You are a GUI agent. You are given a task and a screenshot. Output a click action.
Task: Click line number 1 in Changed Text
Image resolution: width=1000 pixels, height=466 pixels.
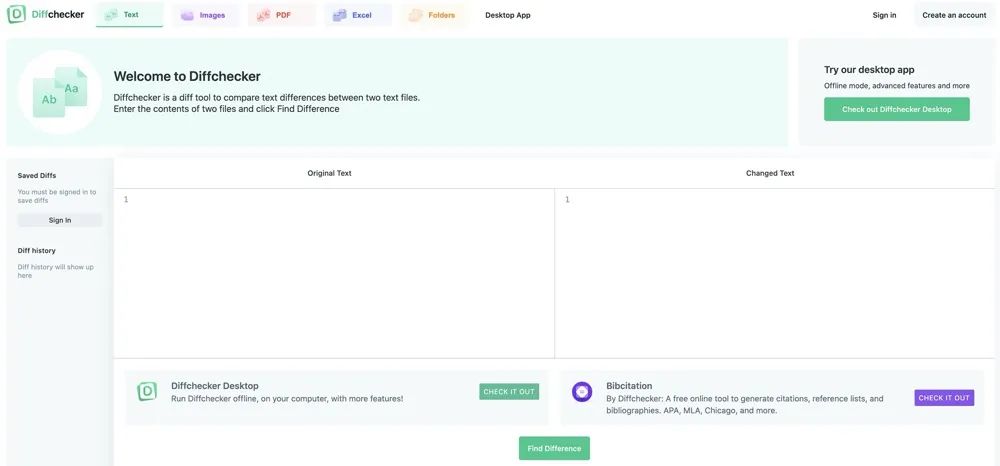click(x=567, y=200)
